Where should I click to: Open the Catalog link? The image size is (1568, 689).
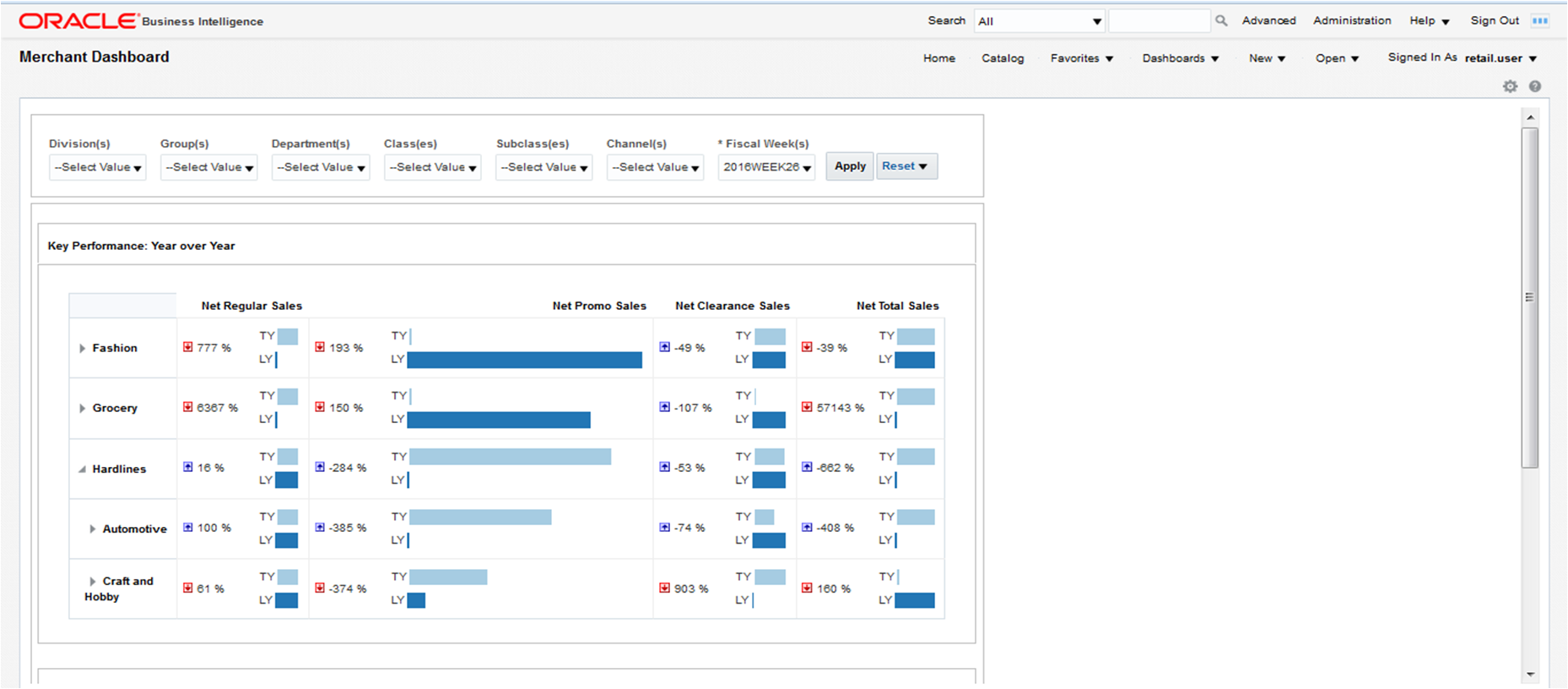point(1003,58)
